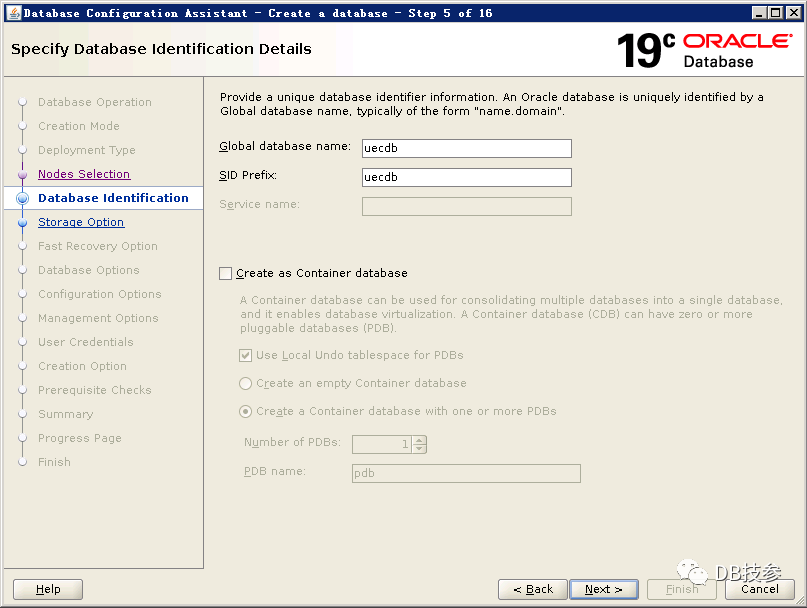This screenshot has width=807, height=608.
Task: Go to Nodes Selection step
Action: click(84, 174)
